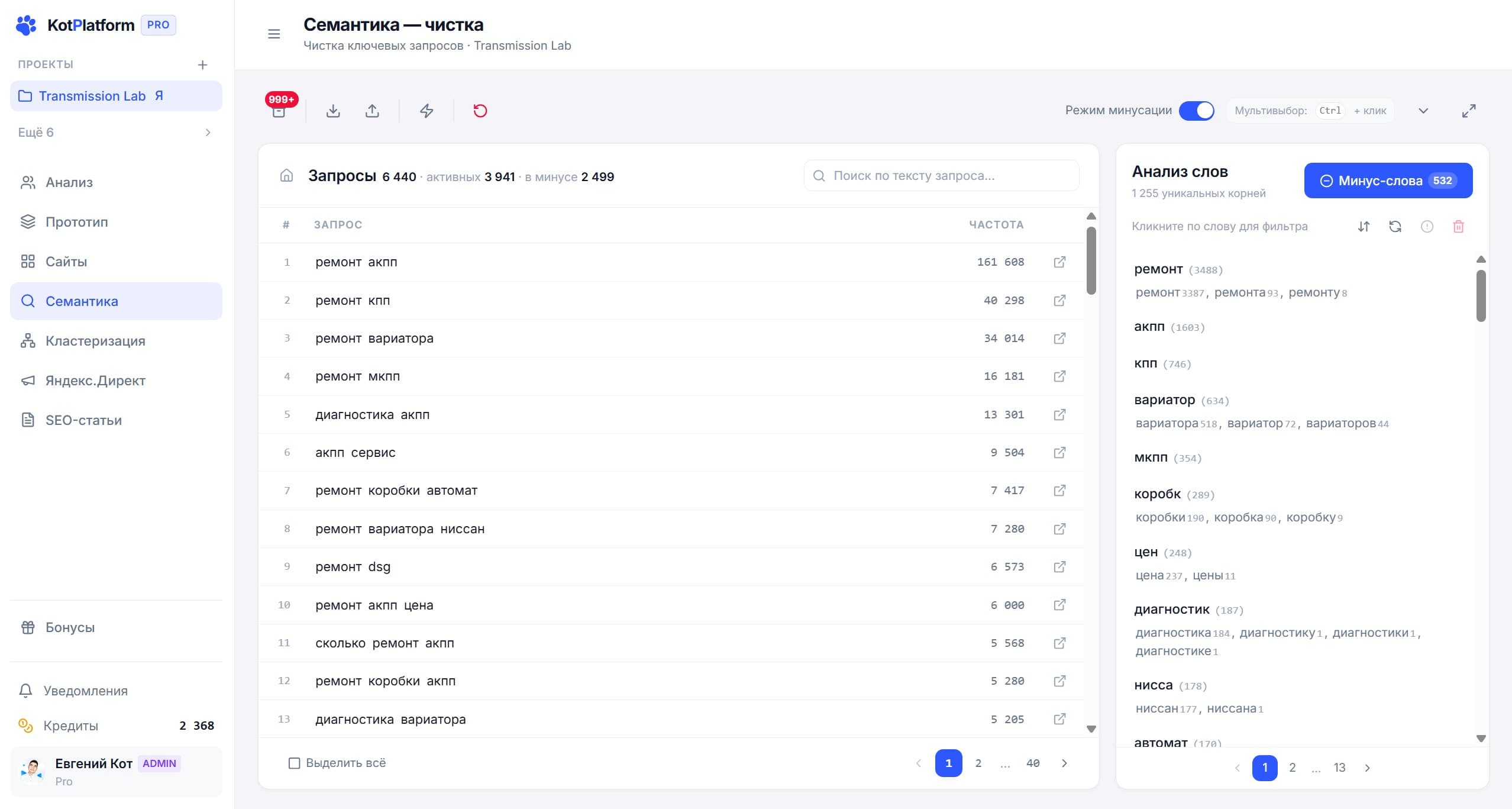Open external link for ремонт кпп row
The width and height of the screenshot is (1512, 809).
tap(1059, 301)
